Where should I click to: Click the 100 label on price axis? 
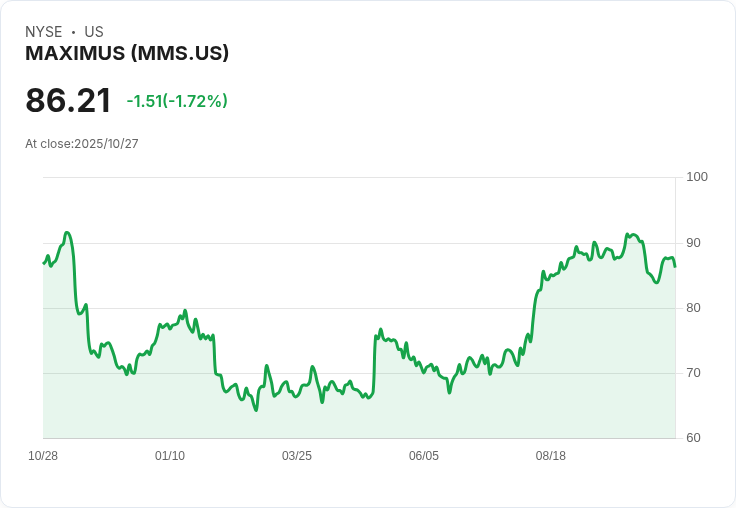point(697,177)
